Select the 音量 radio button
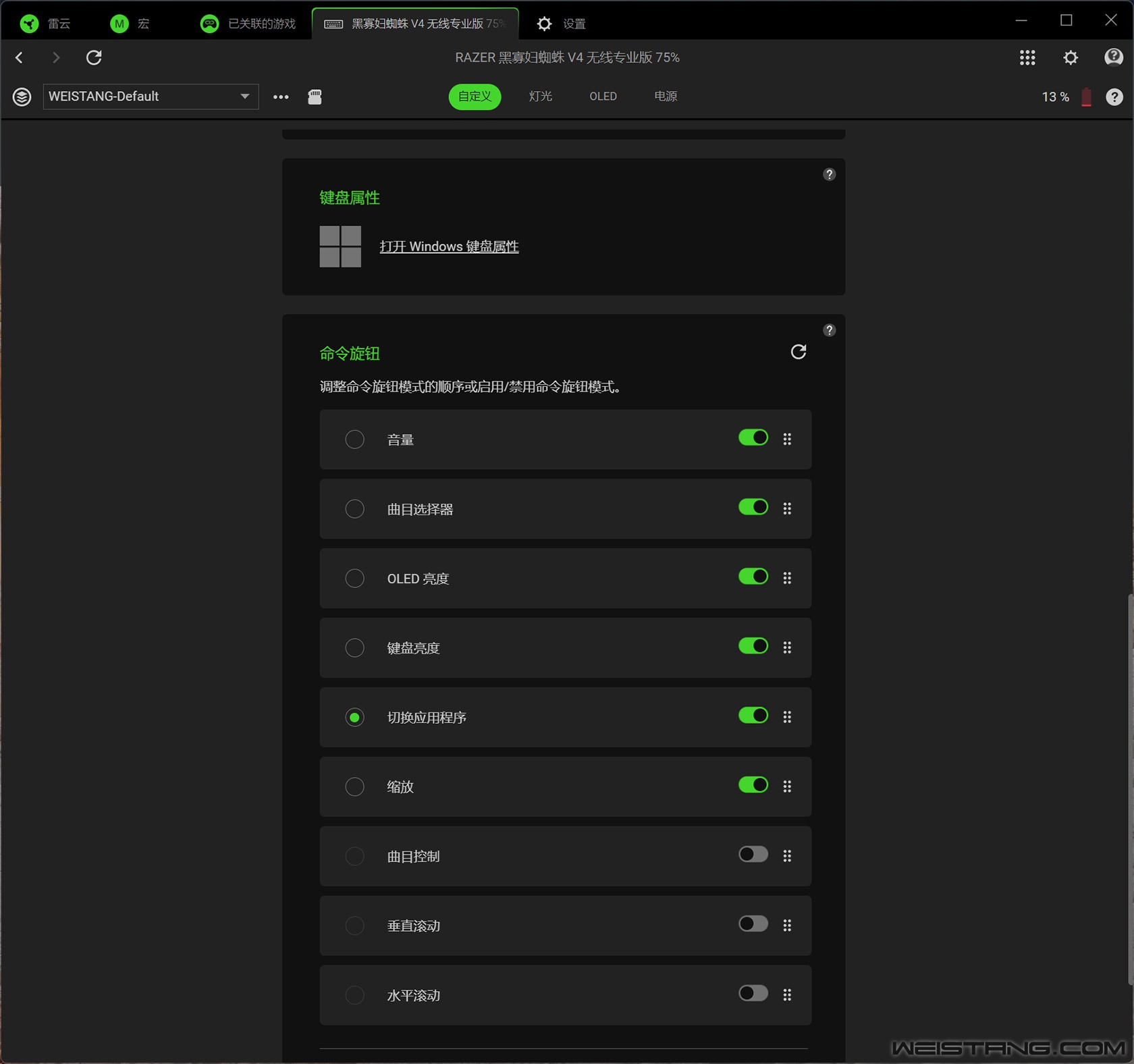 click(x=354, y=440)
